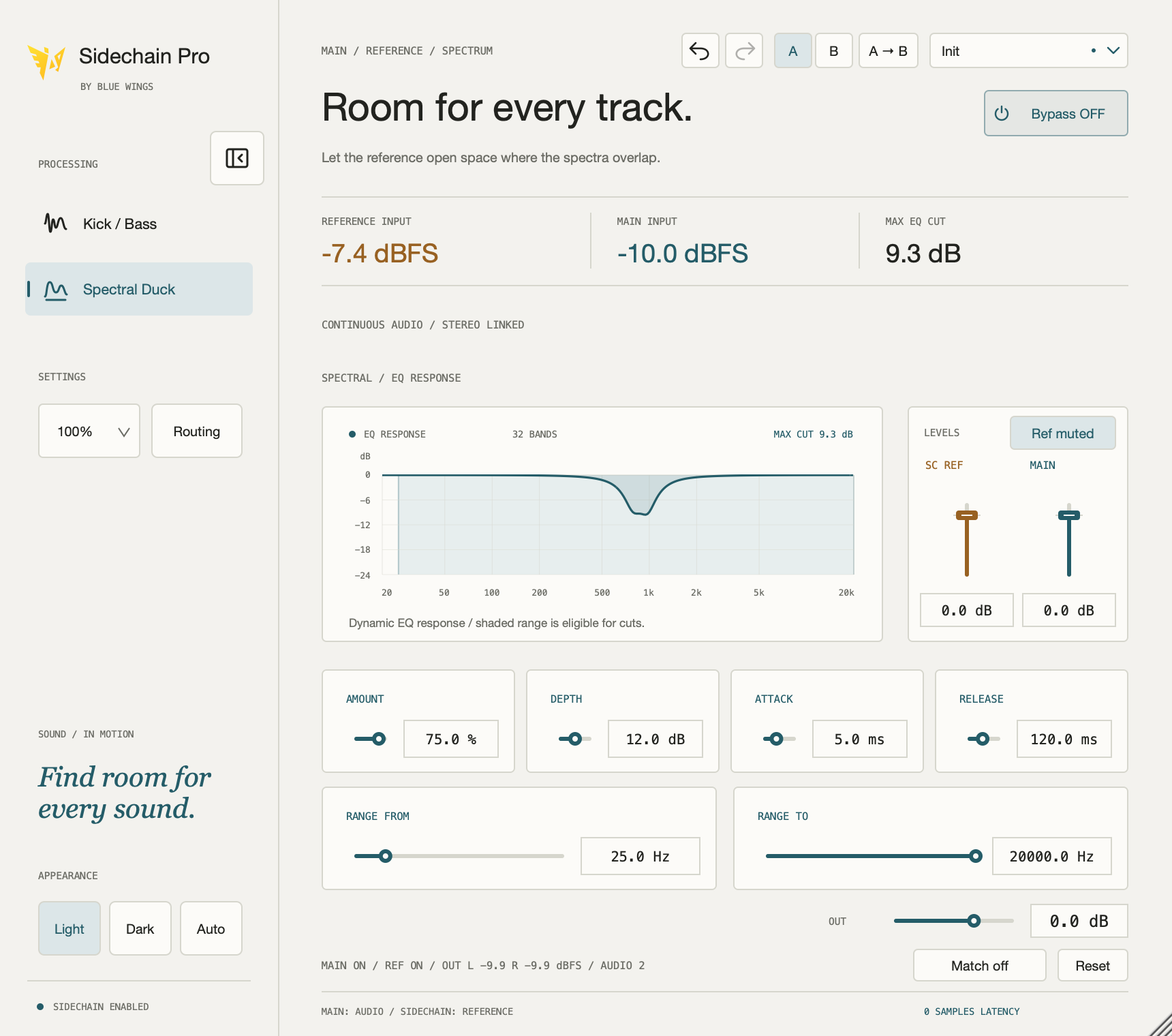Click the Range To slider handle
1172x1036 pixels.
click(x=976, y=856)
